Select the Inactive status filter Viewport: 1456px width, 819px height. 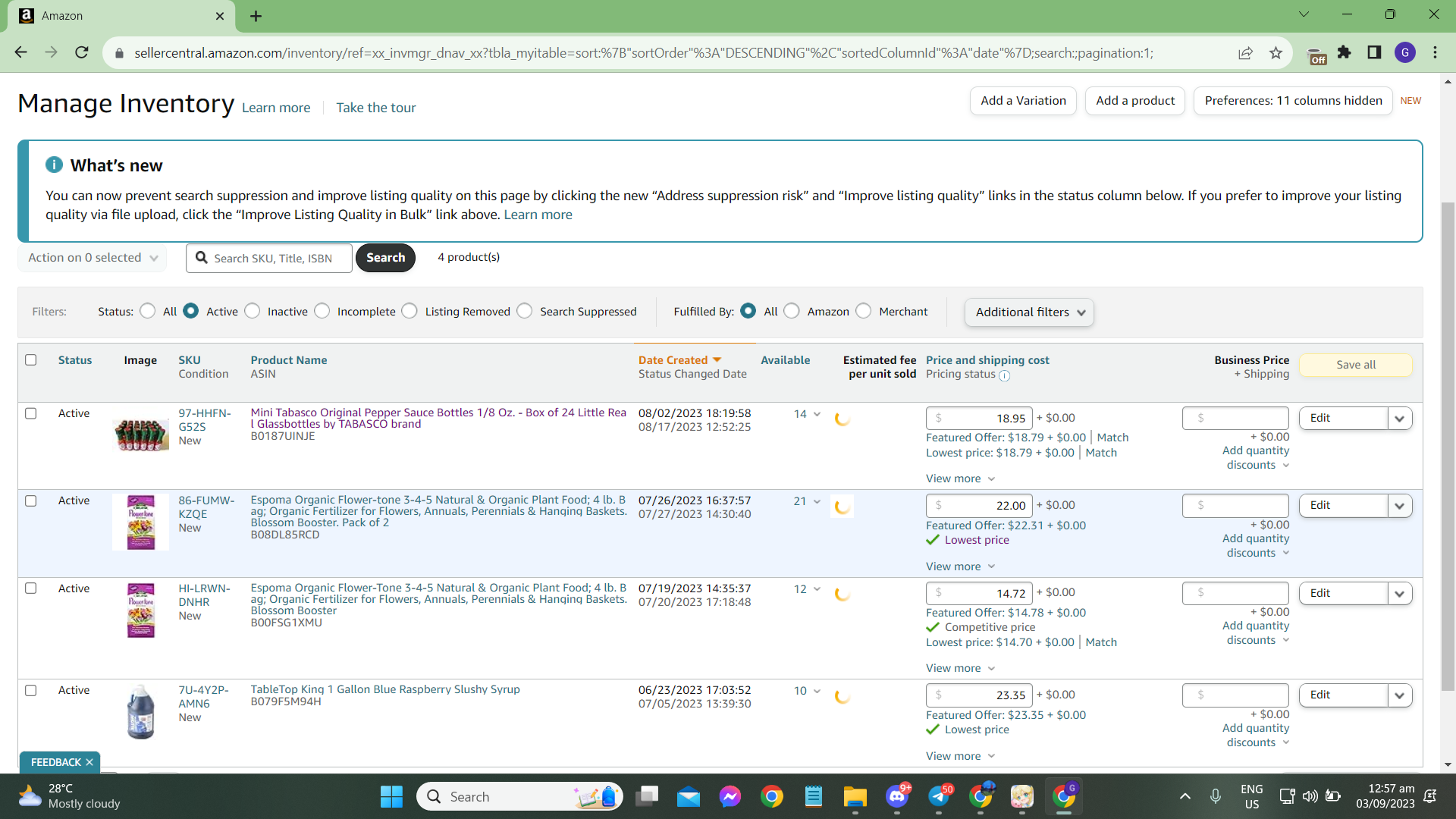click(253, 311)
